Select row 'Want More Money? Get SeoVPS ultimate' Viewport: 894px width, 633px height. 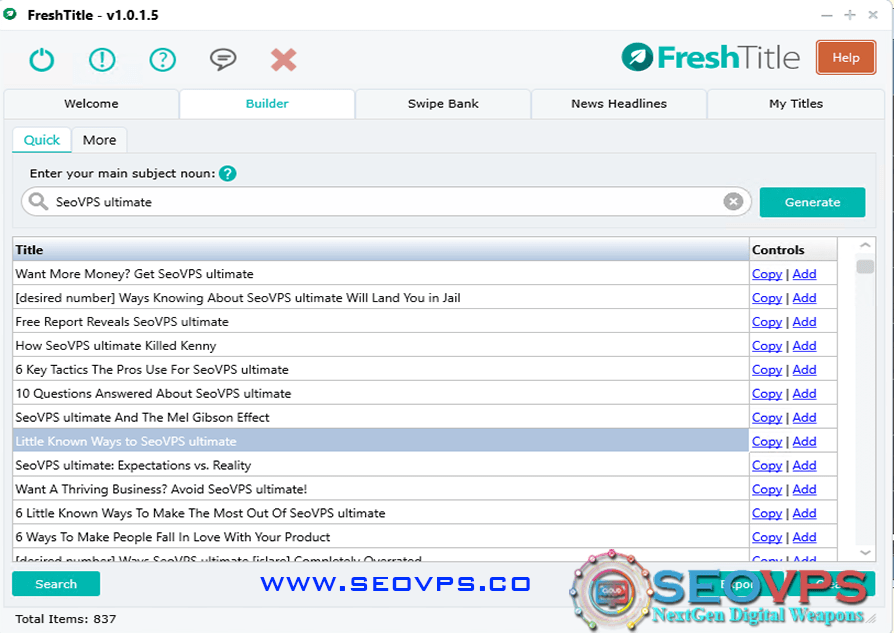point(381,274)
